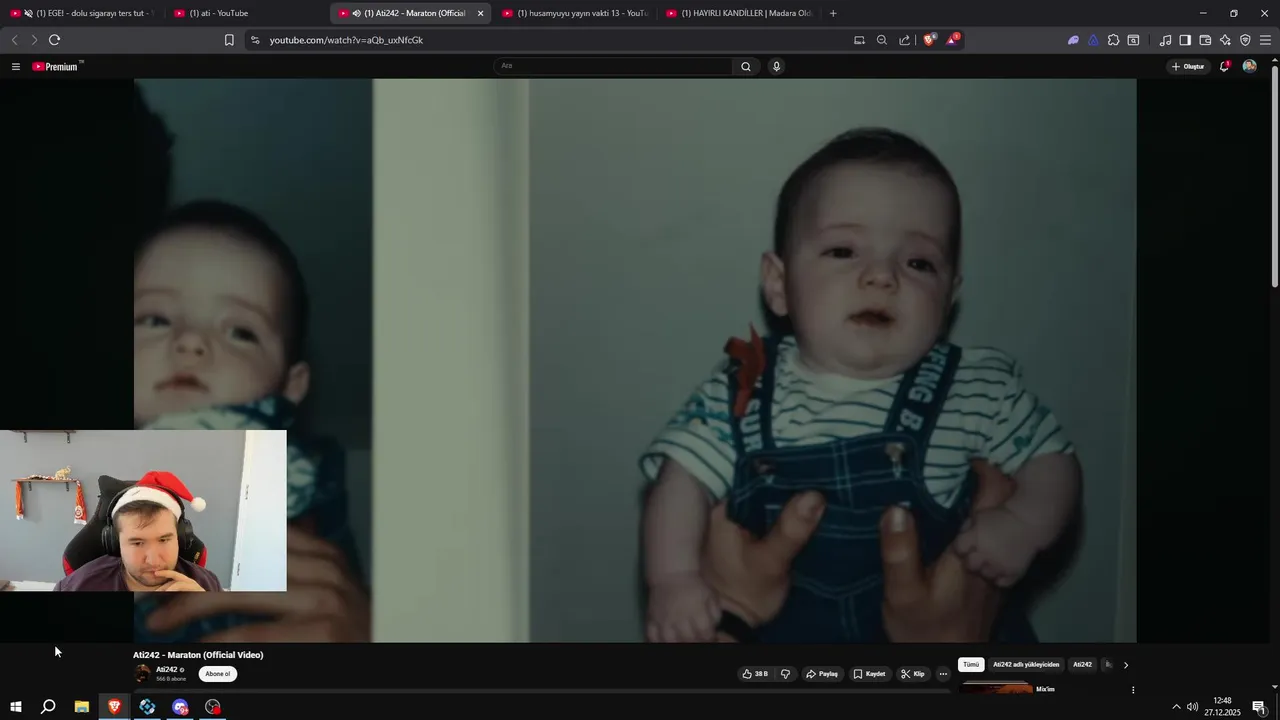The width and height of the screenshot is (1280, 720).
Task: Save video with Kaydet button
Action: coord(869,674)
